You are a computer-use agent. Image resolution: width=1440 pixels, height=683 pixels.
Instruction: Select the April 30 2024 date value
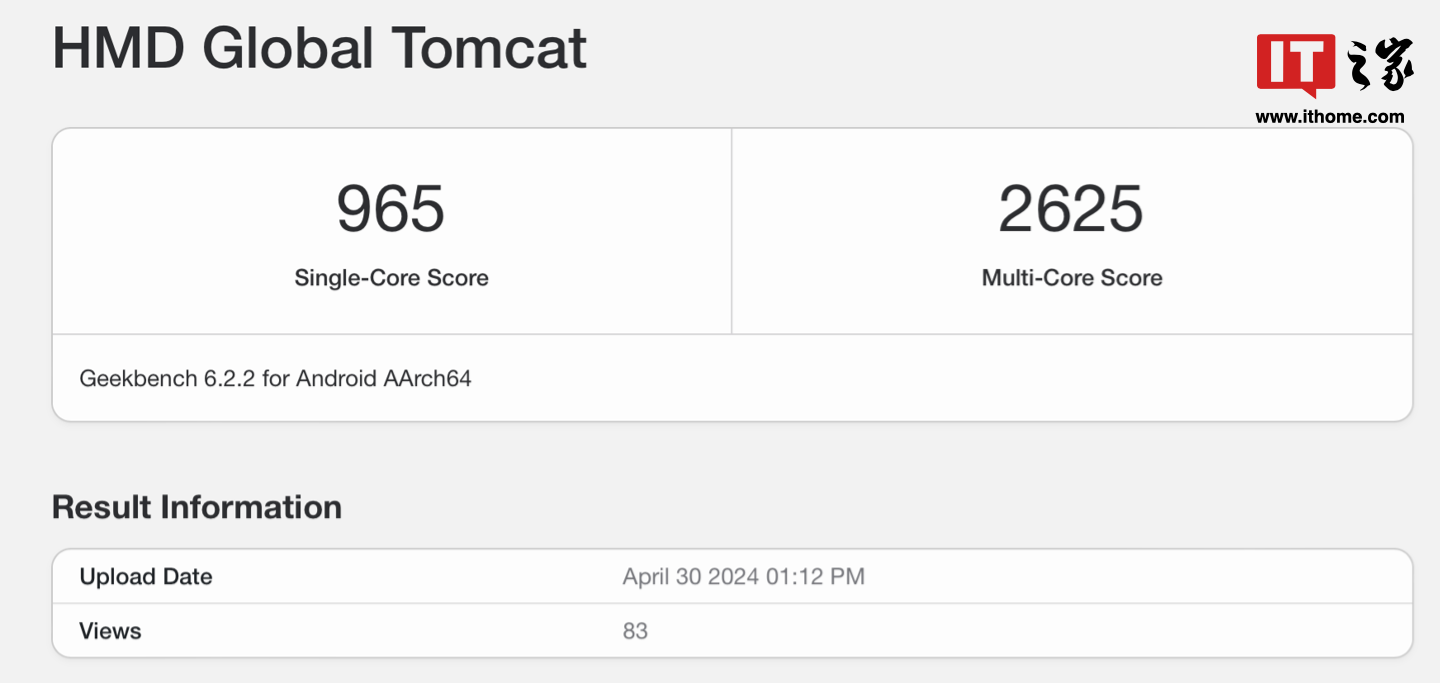pyautogui.click(x=690, y=577)
